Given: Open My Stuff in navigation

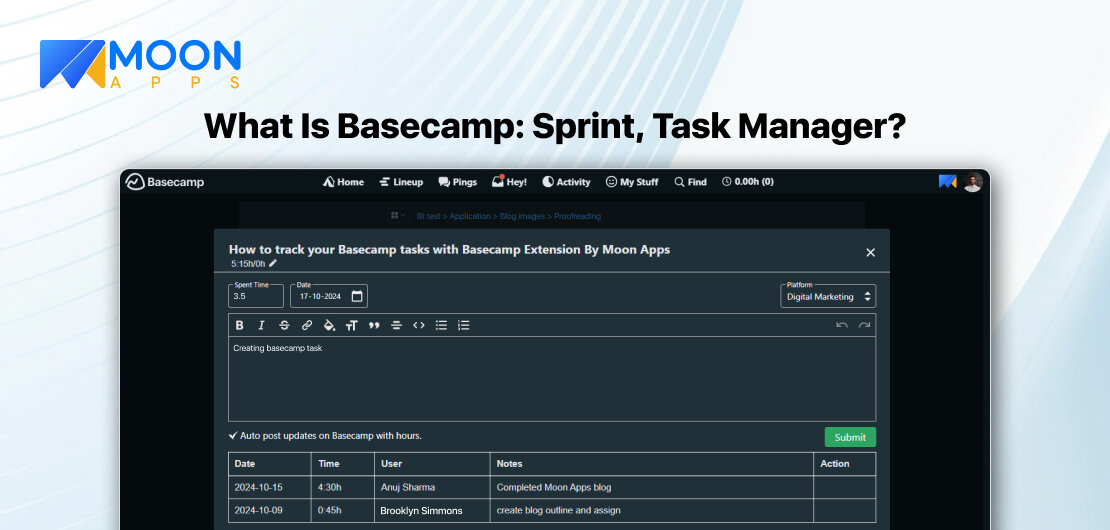Looking at the screenshot, I should 632,182.
